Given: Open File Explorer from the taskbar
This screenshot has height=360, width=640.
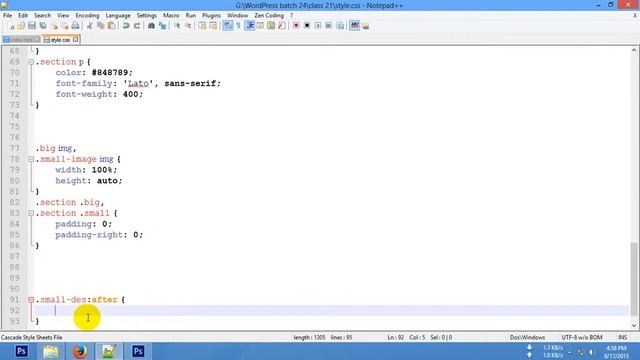Looking at the screenshot, I should (51, 351).
